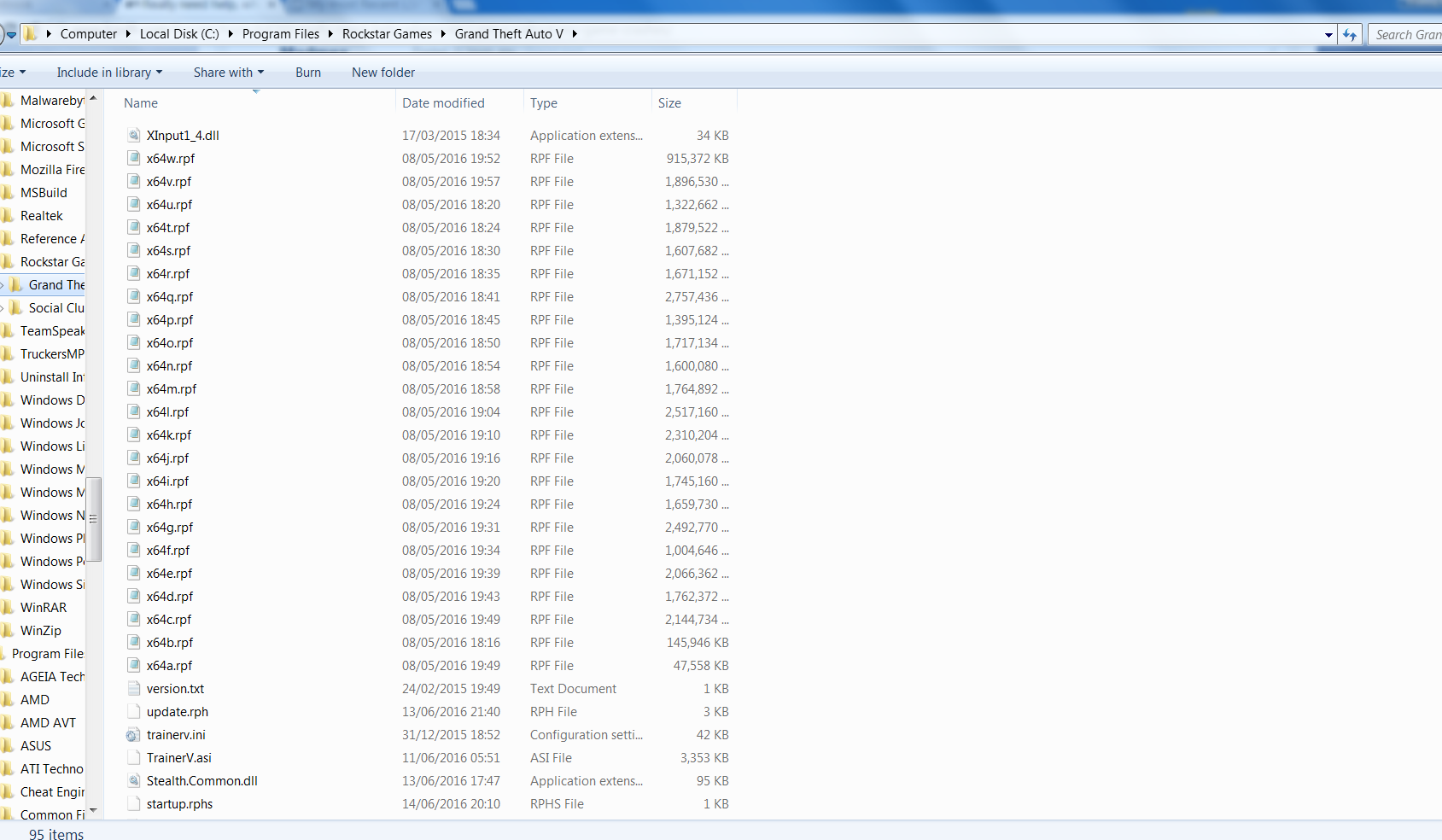Sort files by the Name column
The width and height of the screenshot is (1442, 840).
pos(141,103)
